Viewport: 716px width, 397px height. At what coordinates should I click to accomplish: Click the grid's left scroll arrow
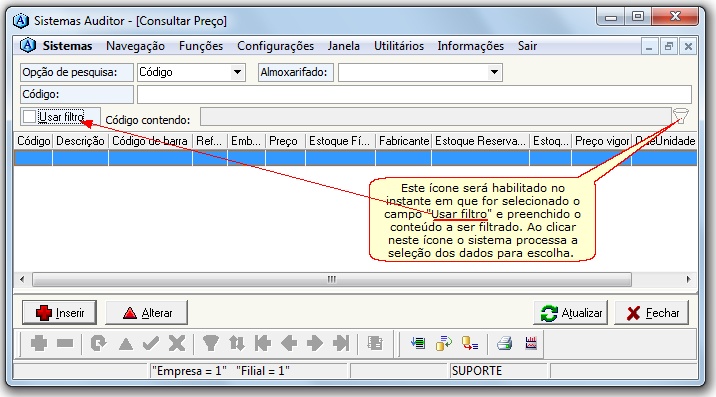pos(22,279)
